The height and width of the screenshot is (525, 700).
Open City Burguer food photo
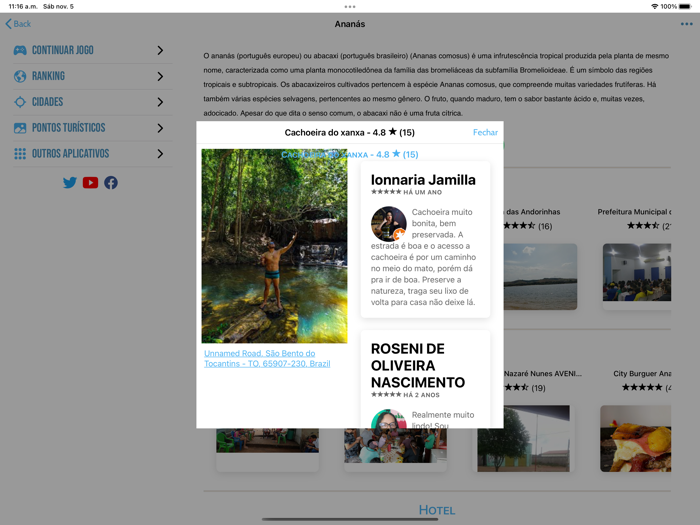[636, 438]
